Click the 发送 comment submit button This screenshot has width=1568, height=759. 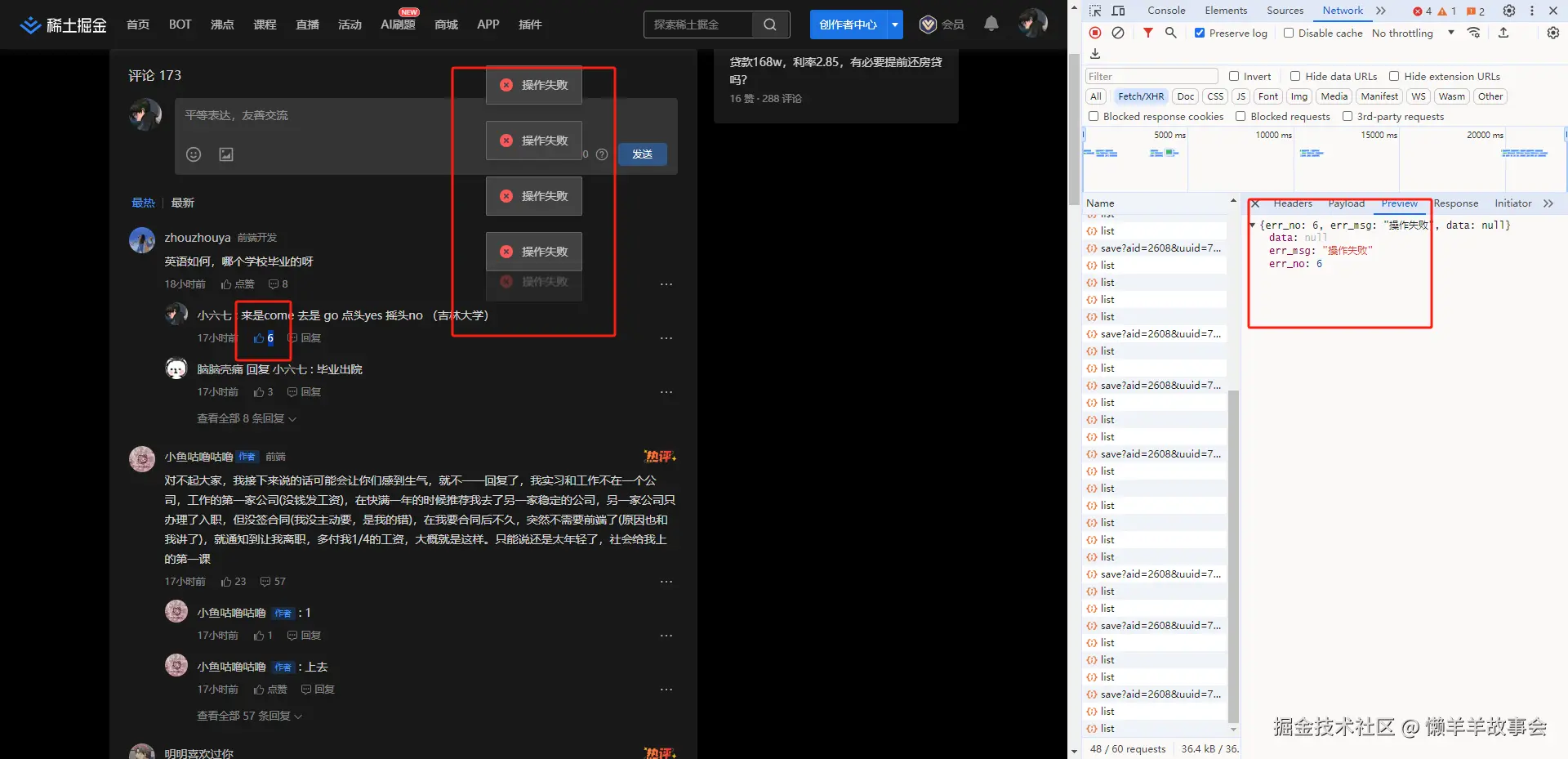pyautogui.click(x=643, y=154)
